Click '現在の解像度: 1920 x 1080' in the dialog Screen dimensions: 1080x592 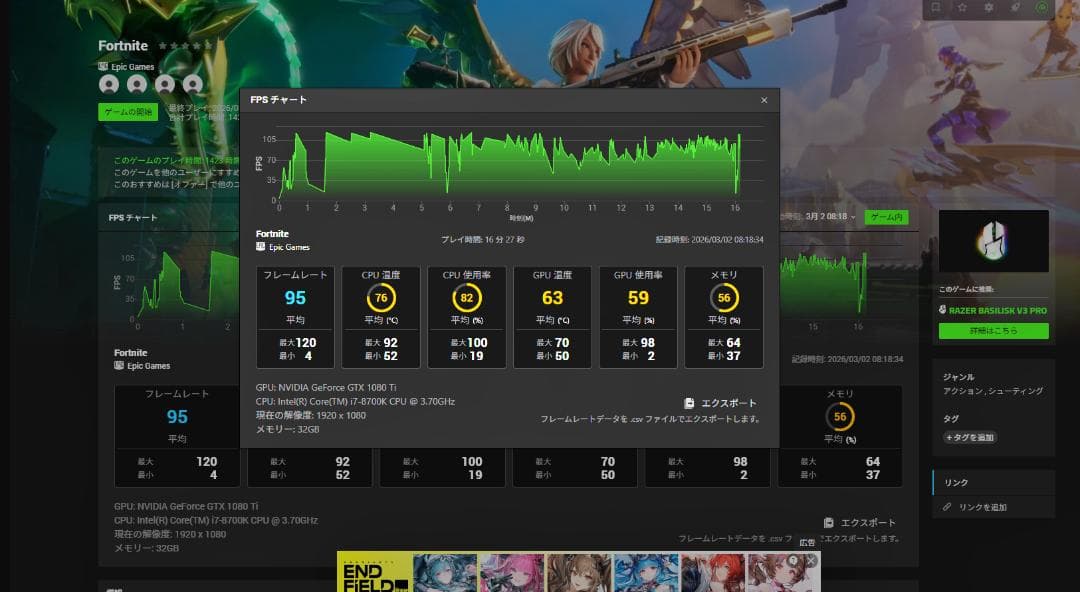click(x=311, y=416)
